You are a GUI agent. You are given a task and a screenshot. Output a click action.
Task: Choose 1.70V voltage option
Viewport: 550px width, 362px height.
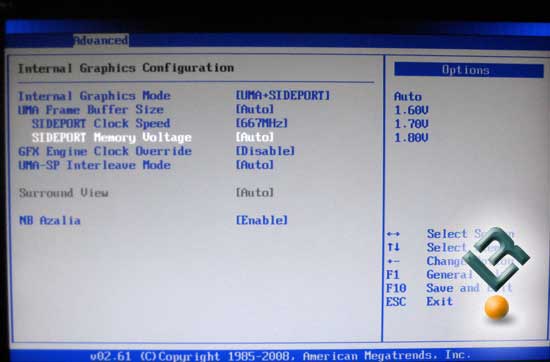click(411, 124)
